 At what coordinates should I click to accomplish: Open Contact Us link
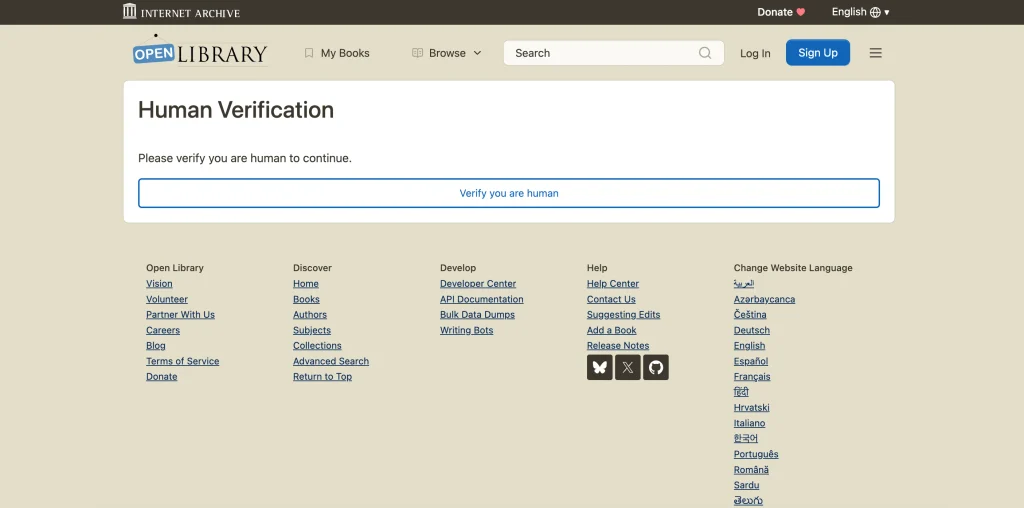611,299
